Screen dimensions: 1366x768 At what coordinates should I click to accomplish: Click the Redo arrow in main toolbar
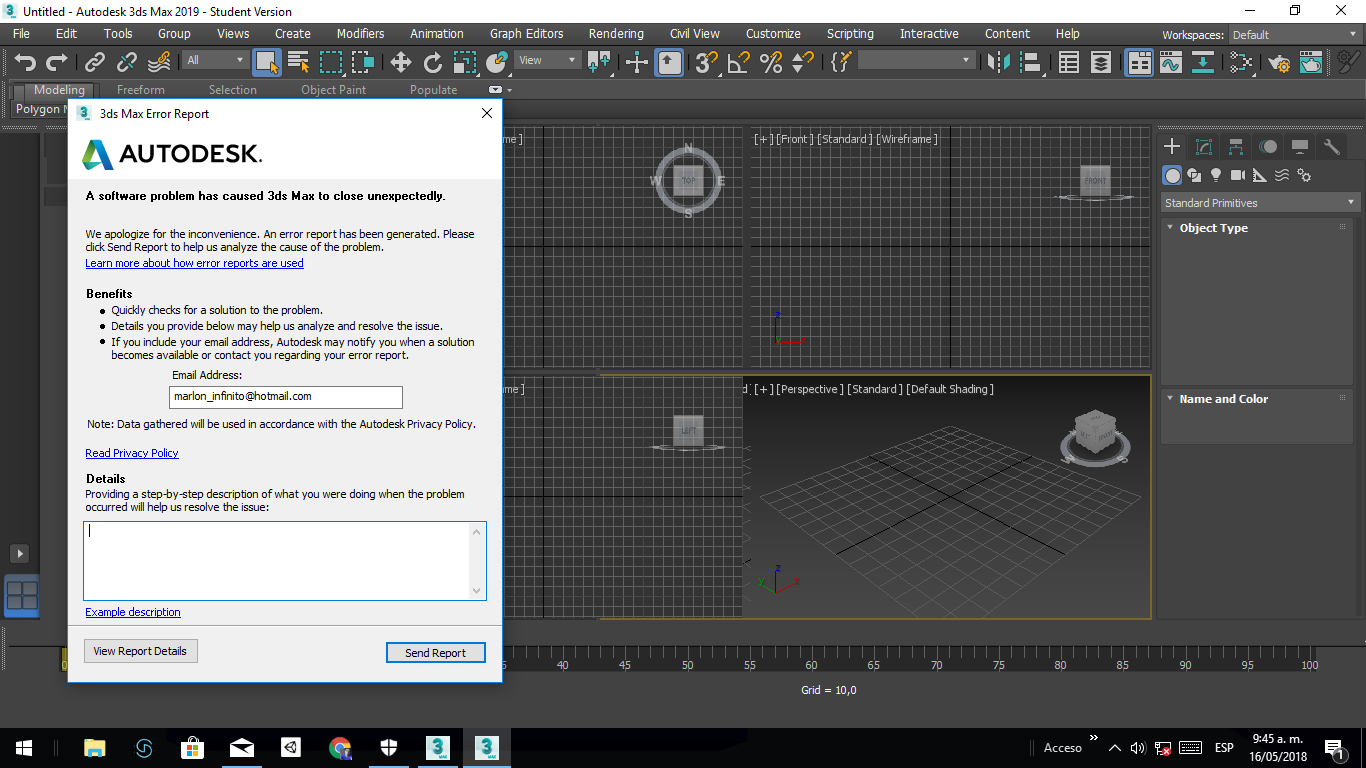[x=57, y=63]
